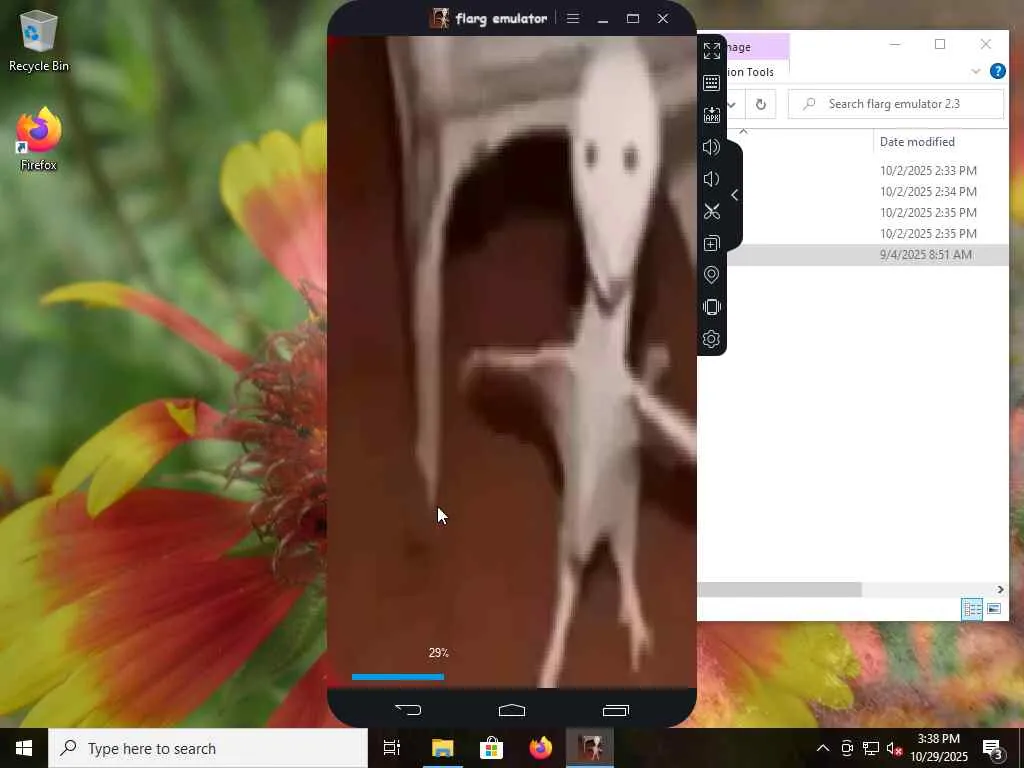Click the Tools ribbon tab
Screen dimensions: 1024x768
pos(750,72)
